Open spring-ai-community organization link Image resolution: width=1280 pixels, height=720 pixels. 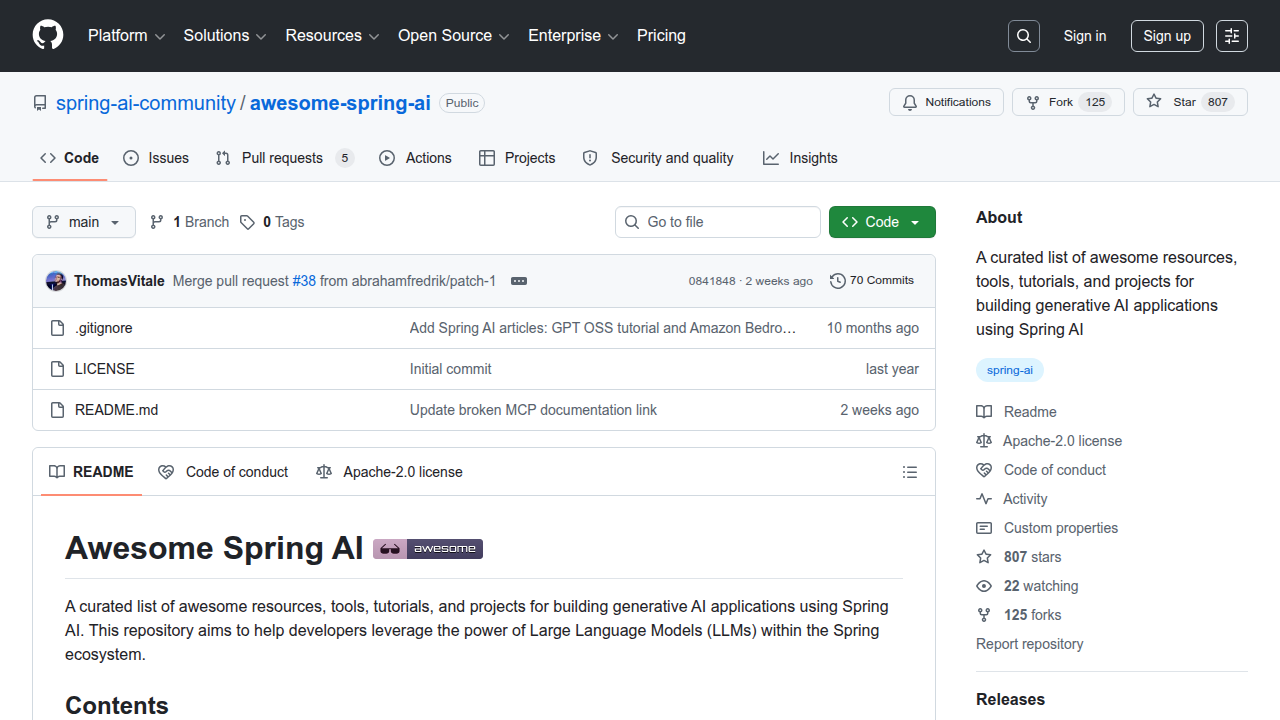click(x=146, y=103)
